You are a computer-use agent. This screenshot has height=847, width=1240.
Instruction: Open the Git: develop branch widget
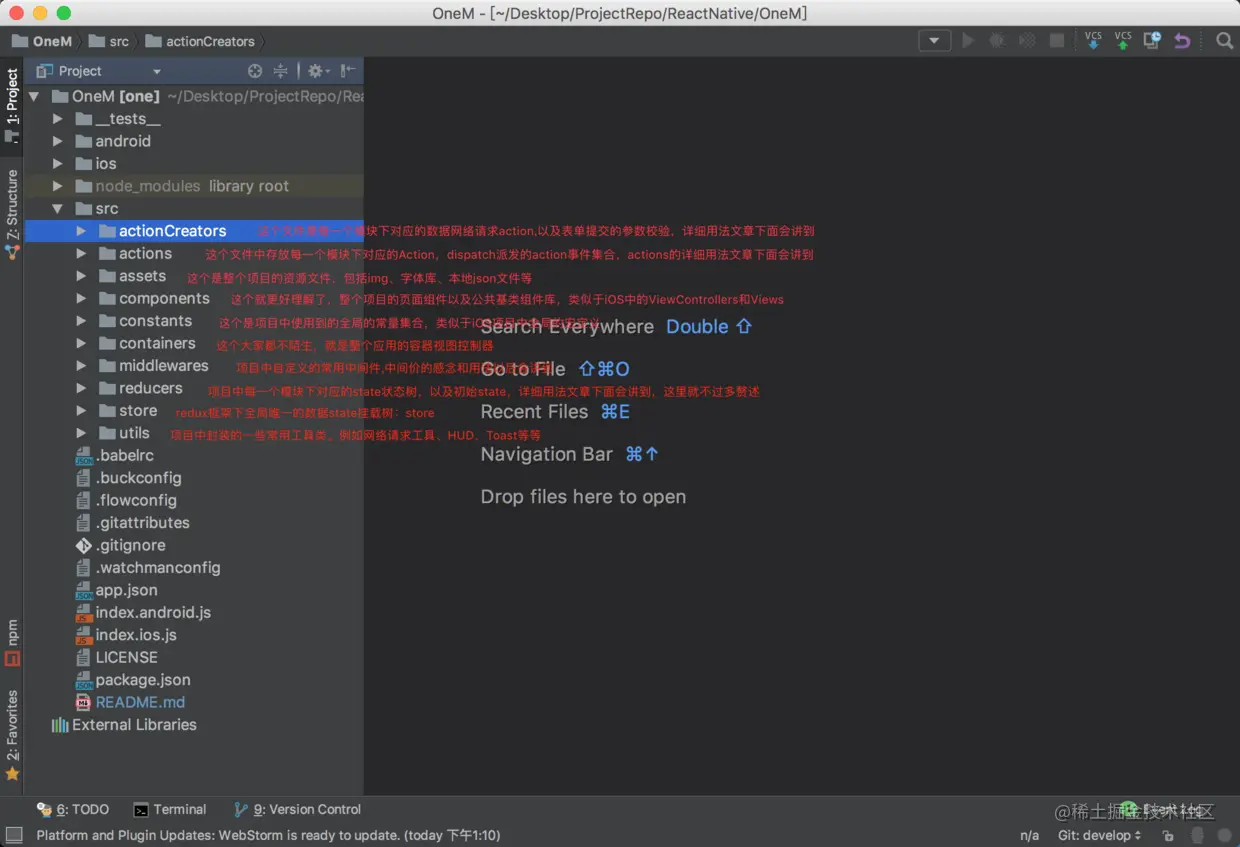1099,835
